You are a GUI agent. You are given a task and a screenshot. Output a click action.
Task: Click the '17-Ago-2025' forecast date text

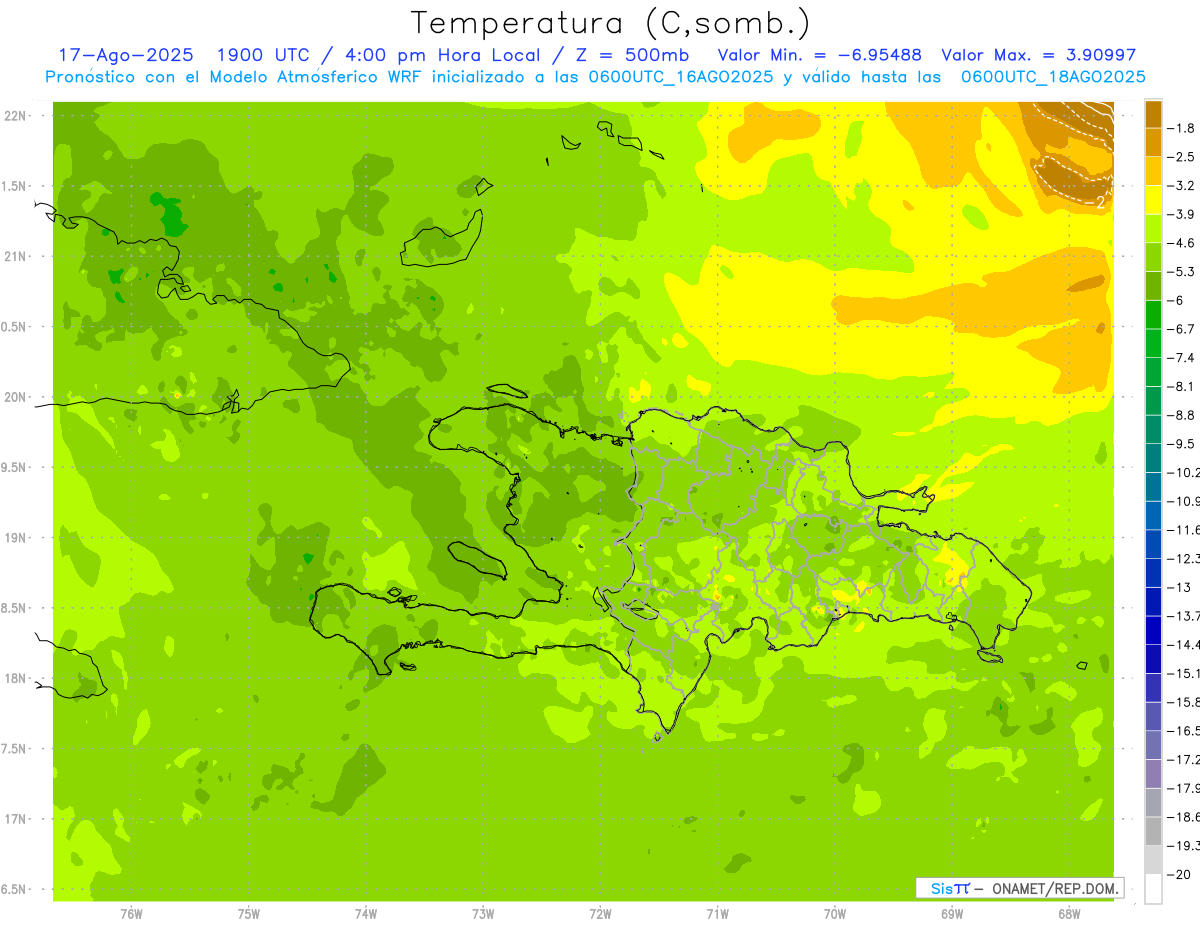point(126,55)
